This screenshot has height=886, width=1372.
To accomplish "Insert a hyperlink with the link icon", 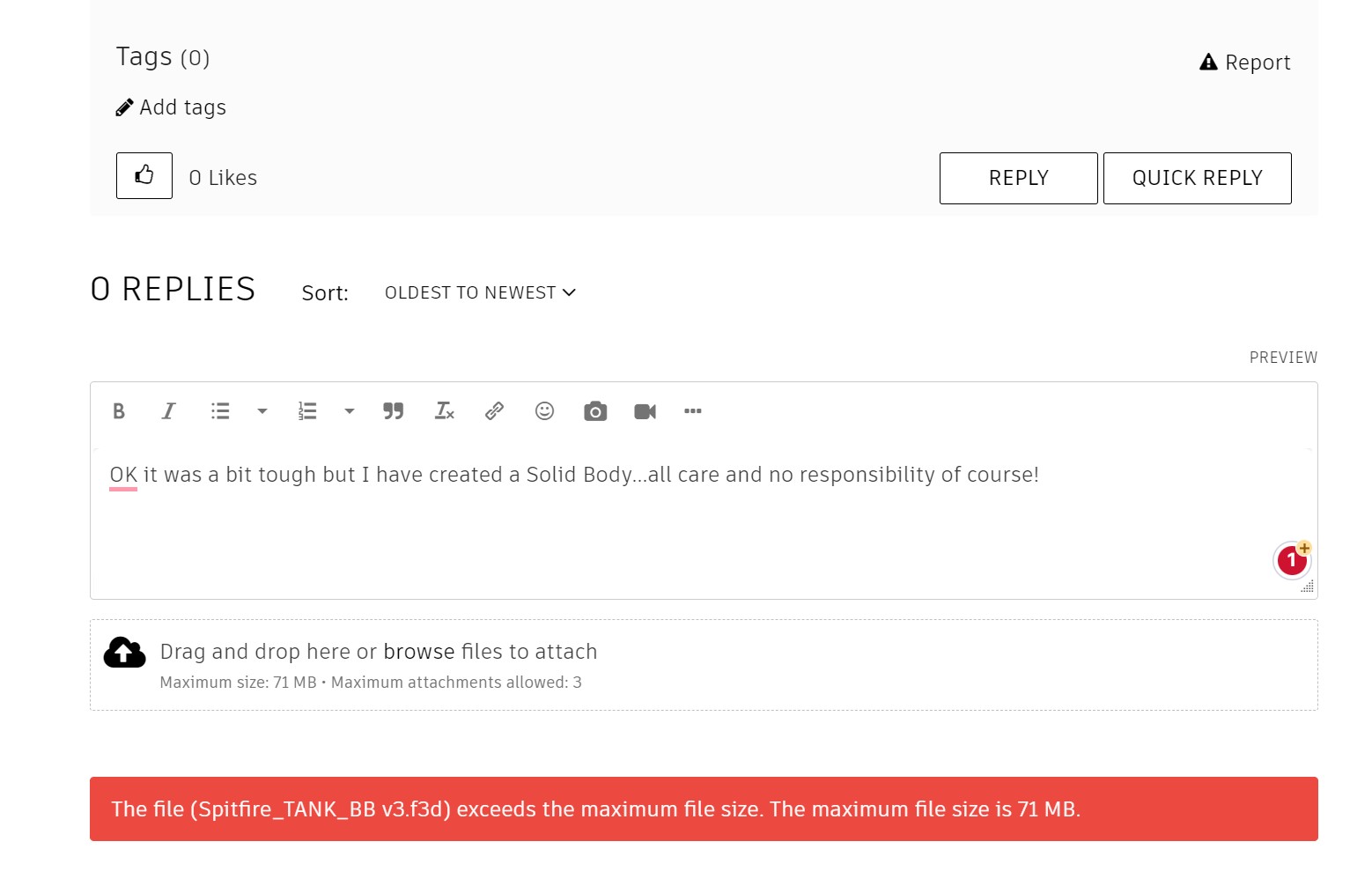I will (494, 411).
